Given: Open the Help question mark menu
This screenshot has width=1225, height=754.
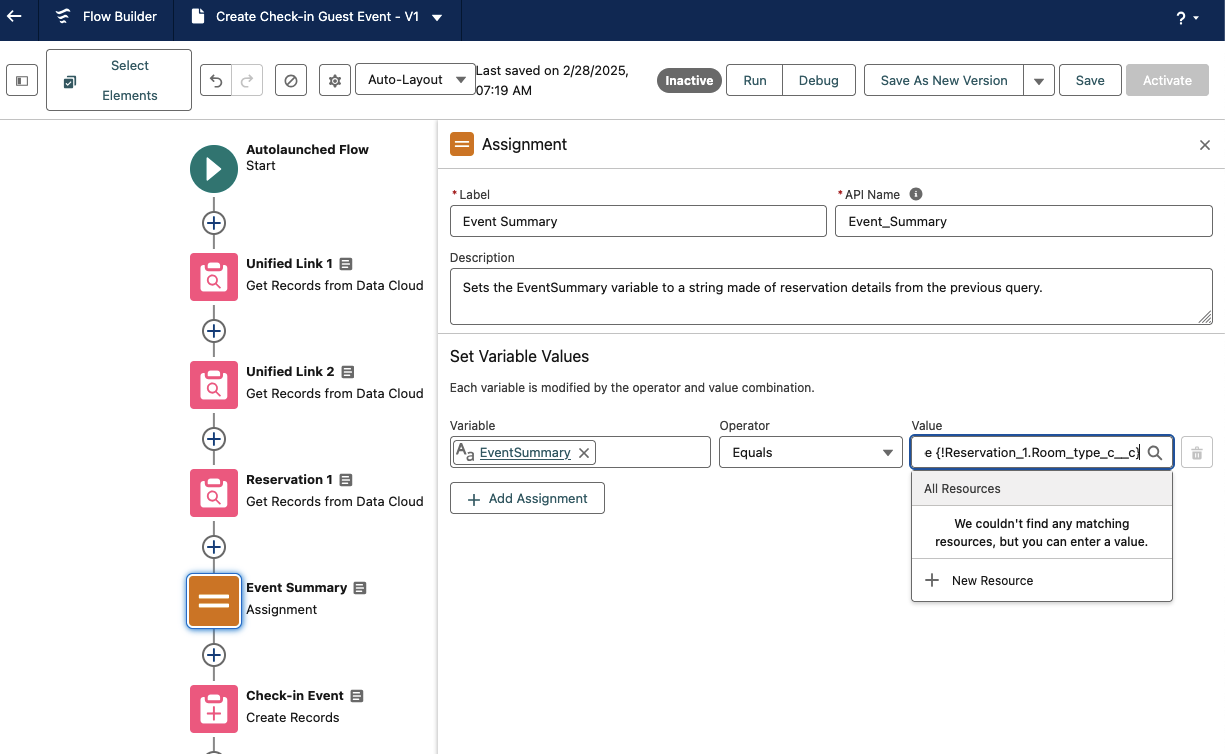Looking at the screenshot, I should click(1187, 18).
